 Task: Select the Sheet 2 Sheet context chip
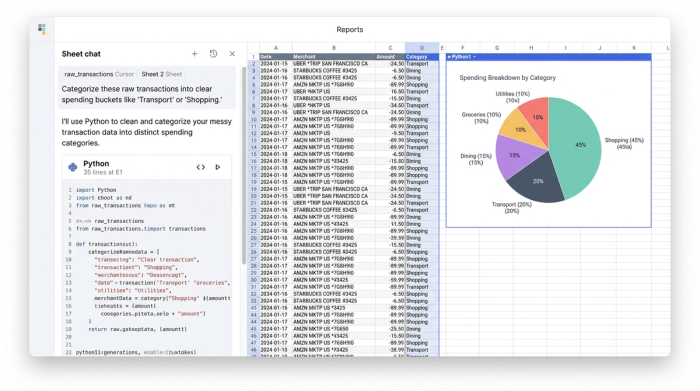tap(162, 74)
